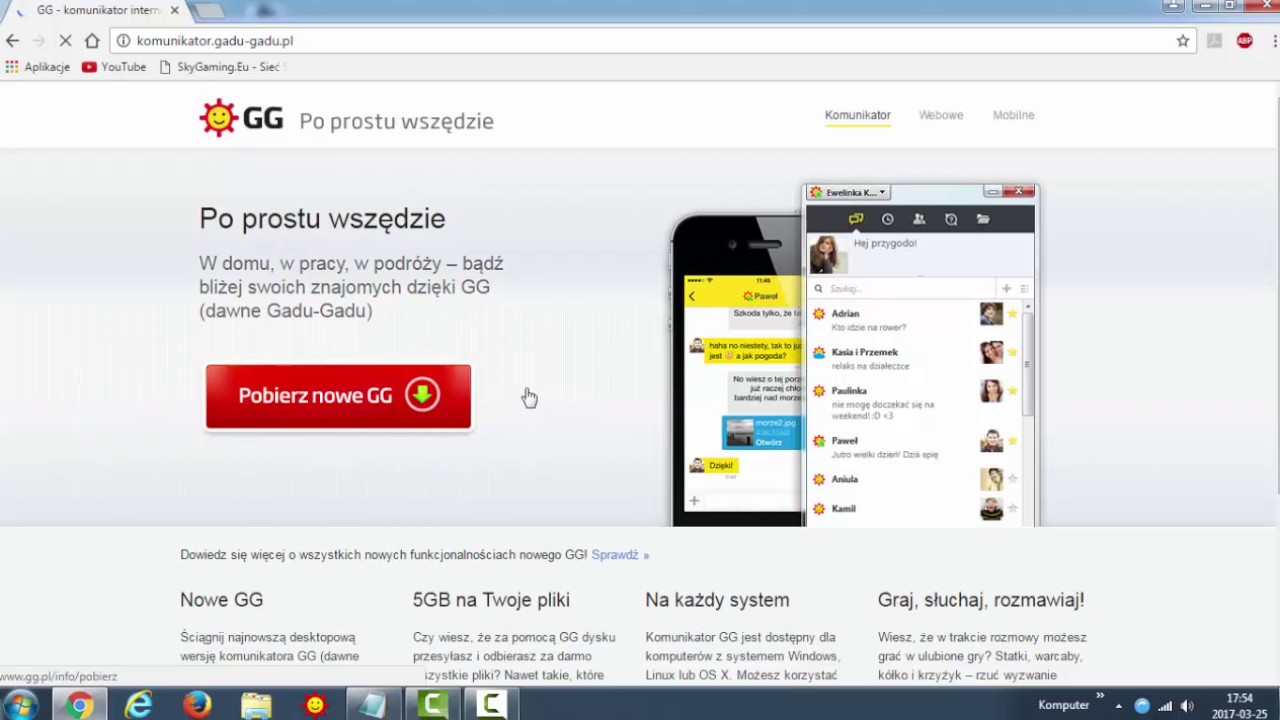Open the AdBlock Plus extension icon
This screenshot has height=720, width=1280.
pos(1244,41)
